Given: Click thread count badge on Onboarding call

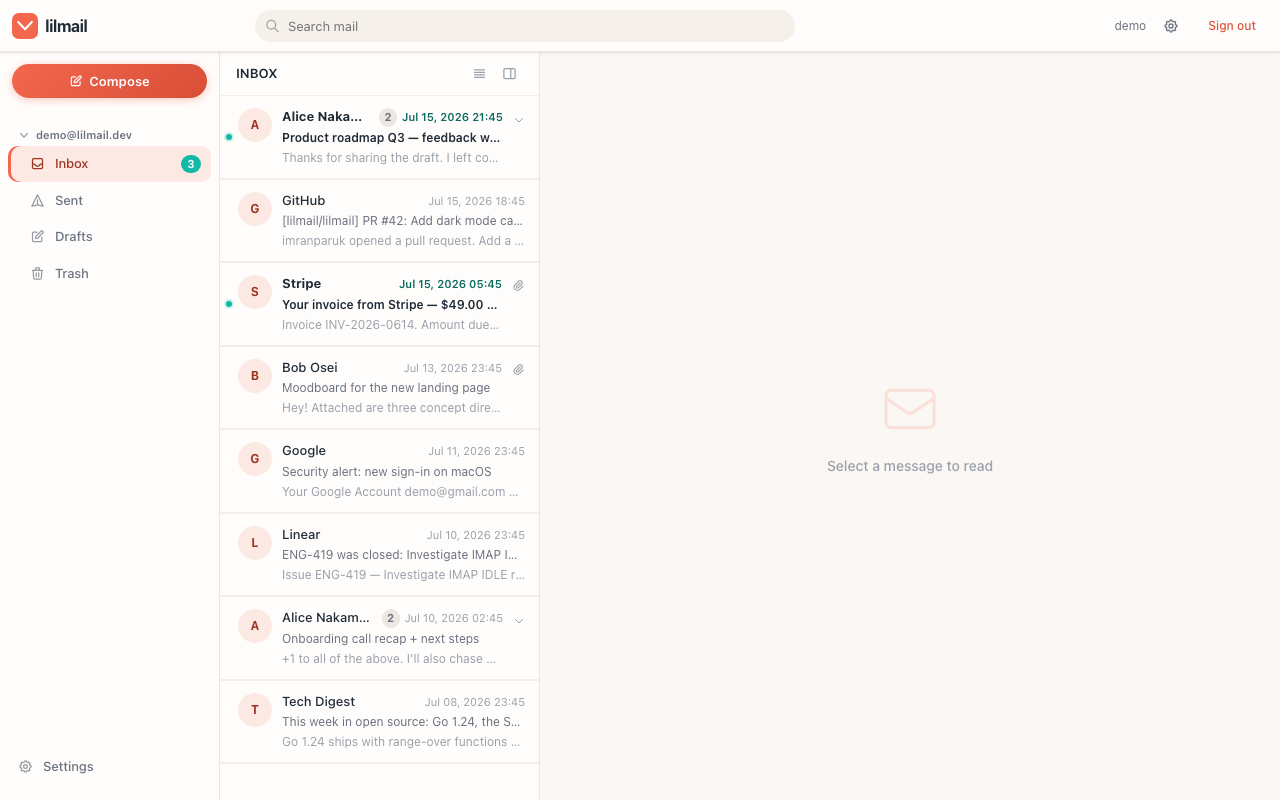Looking at the screenshot, I should [x=391, y=618].
